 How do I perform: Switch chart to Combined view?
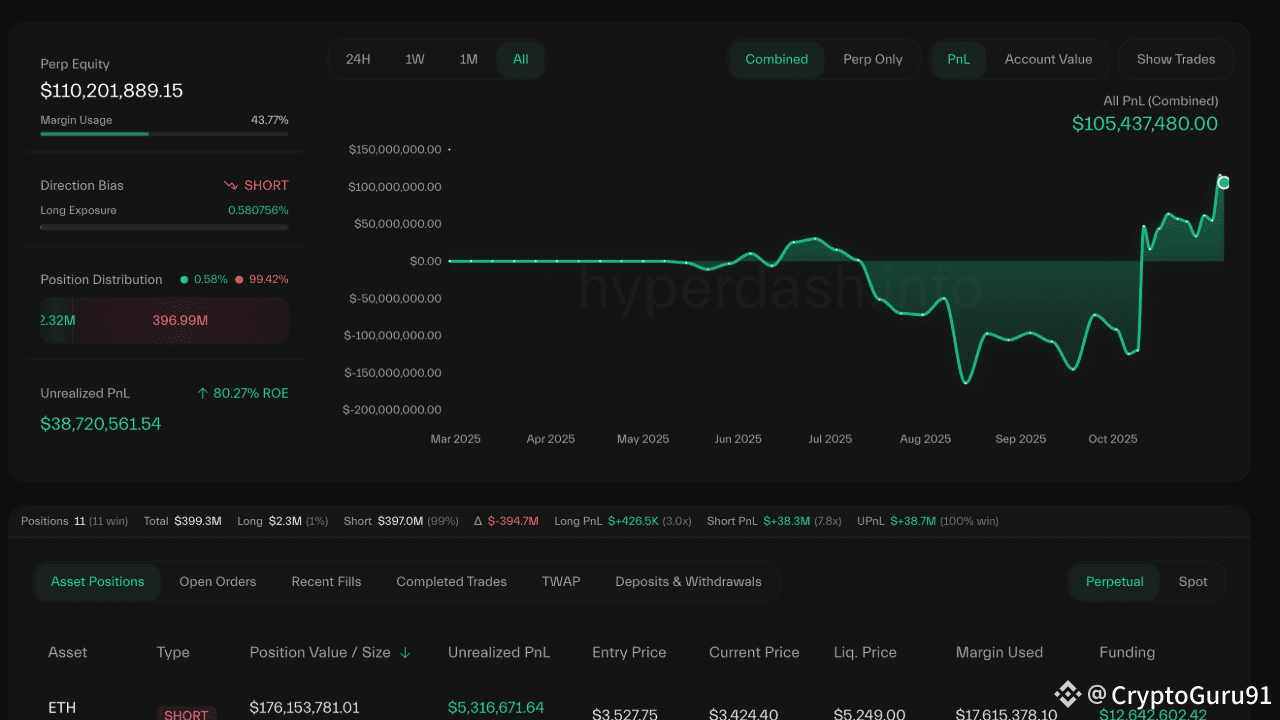click(x=777, y=59)
